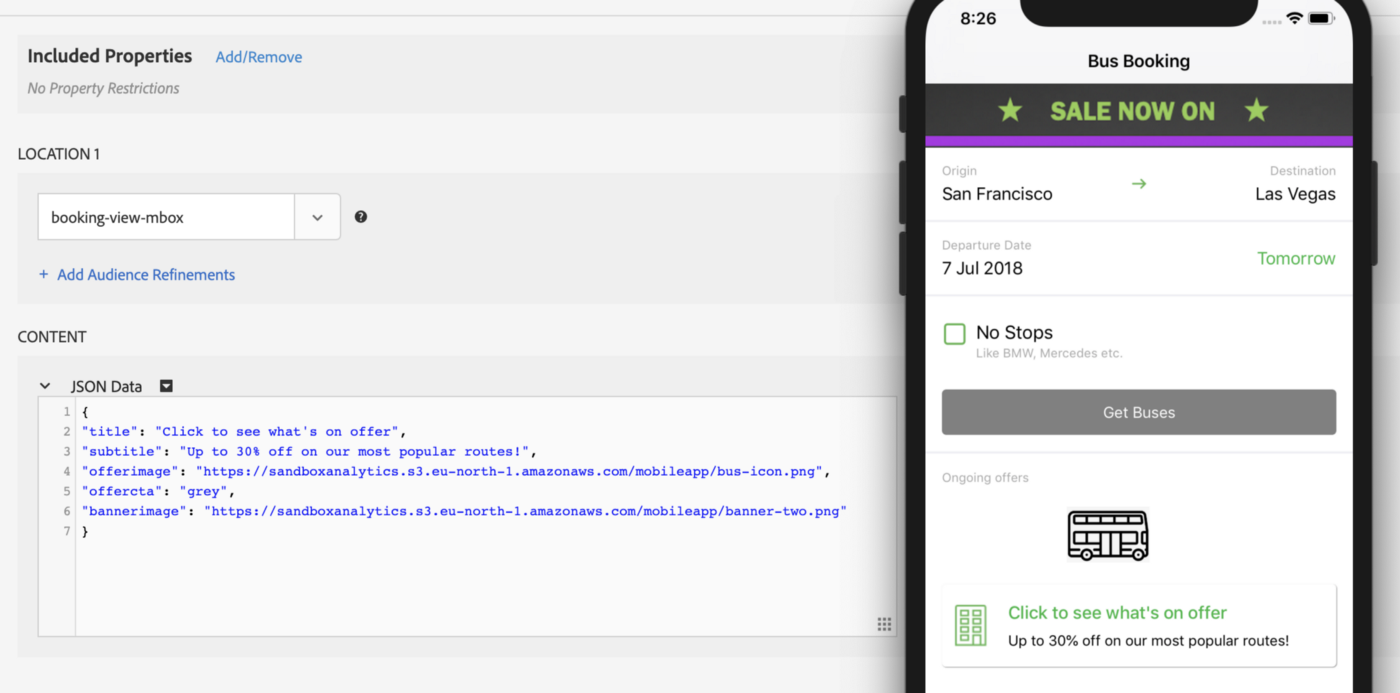
Task: Click the green ticket icon in the offer card
Action: click(x=970, y=624)
